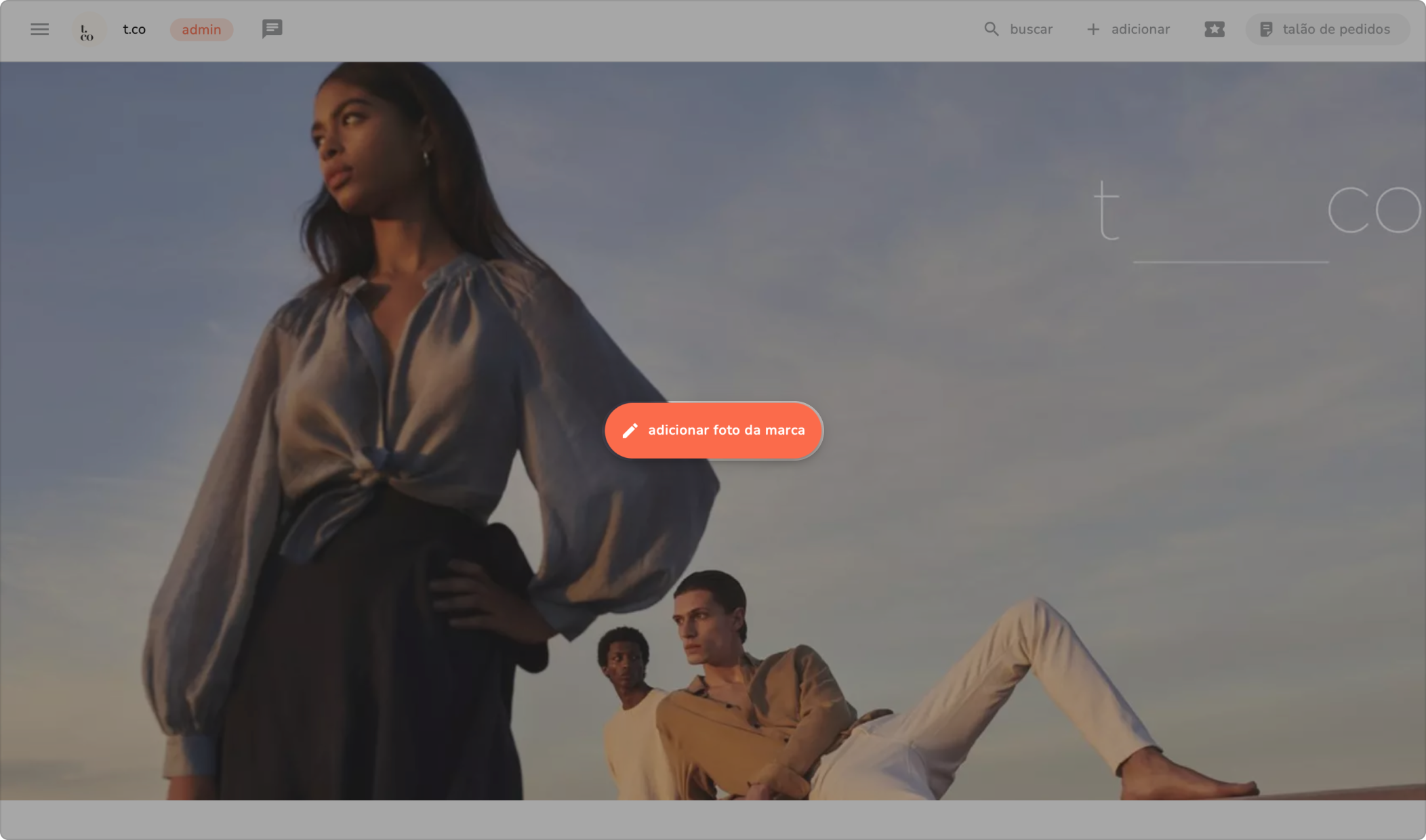The height and width of the screenshot is (840, 1426).
Task: Open the star ticket icon
Action: [x=1214, y=29]
